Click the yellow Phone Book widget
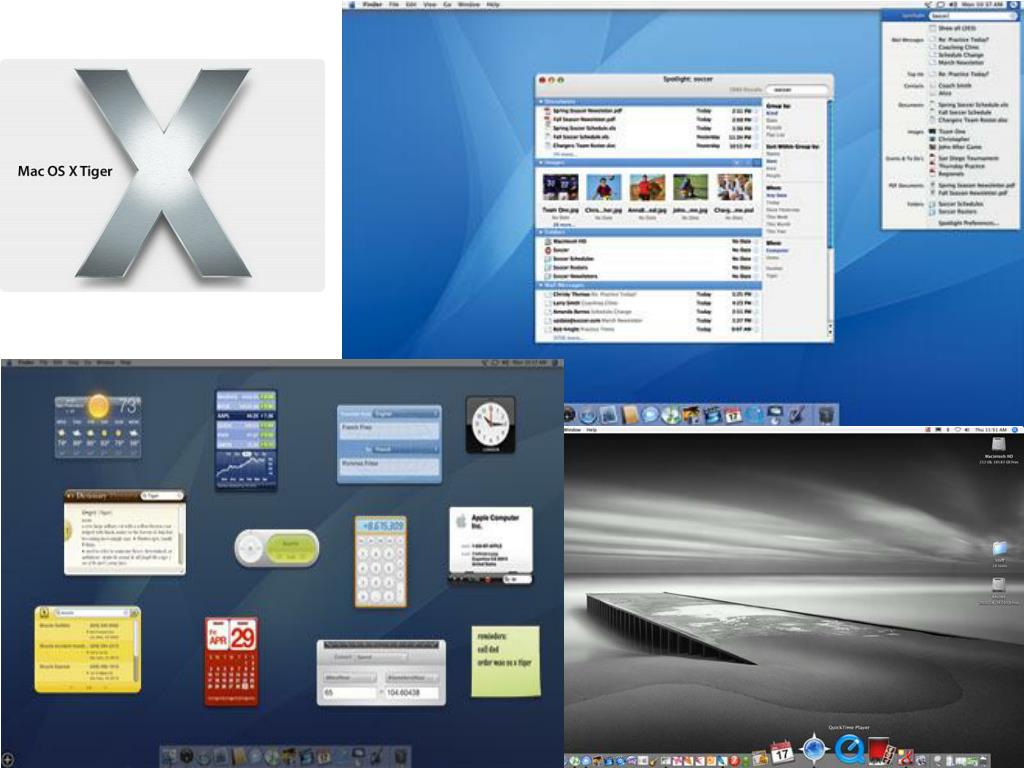This screenshot has width=1024, height=768. pyautogui.click(x=88, y=649)
